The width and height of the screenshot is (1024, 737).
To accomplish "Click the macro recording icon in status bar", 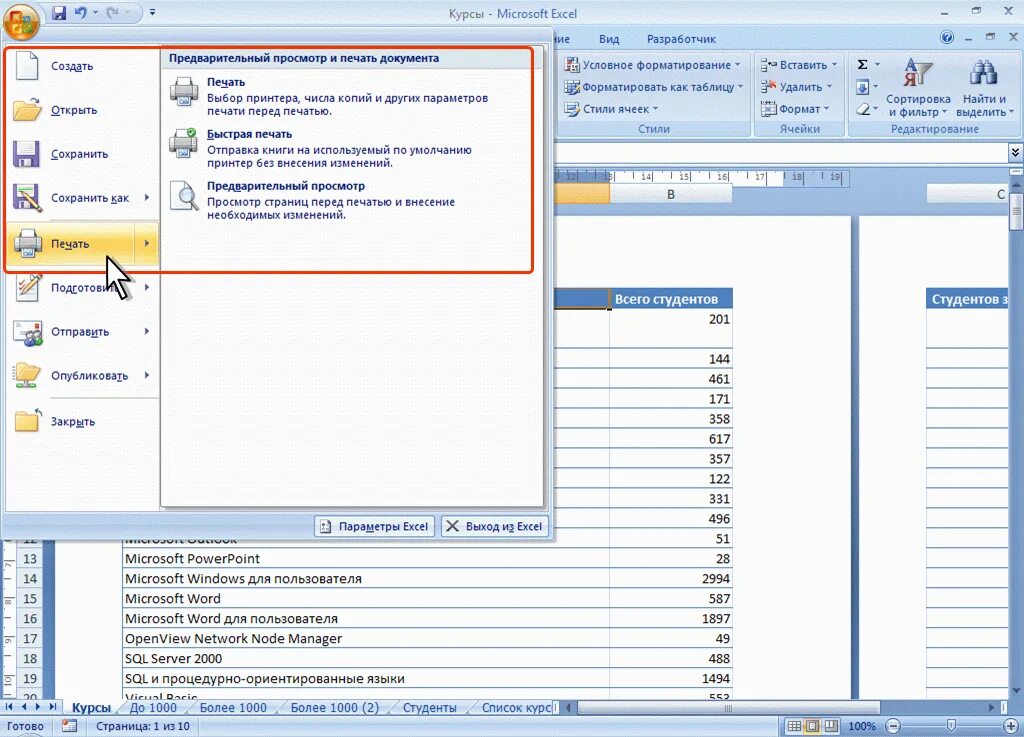I will pyautogui.click(x=69, y=726).
